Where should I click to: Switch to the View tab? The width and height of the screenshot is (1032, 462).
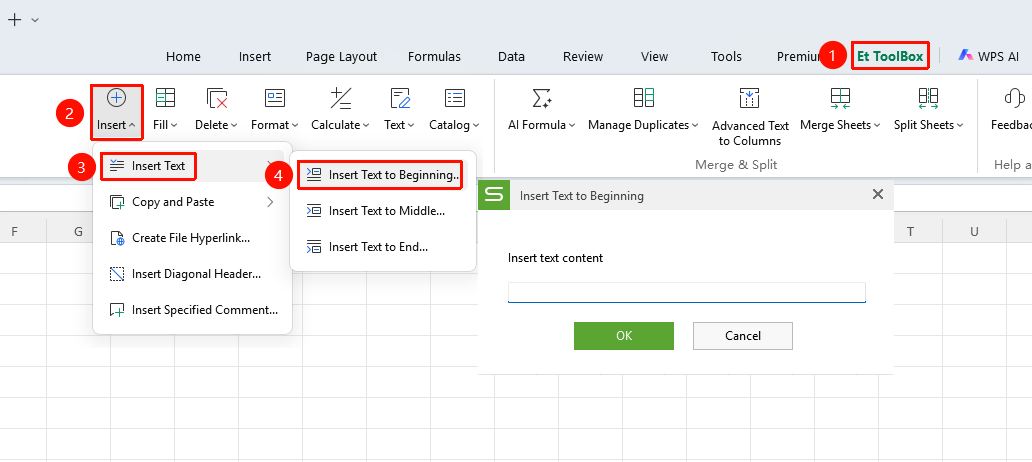[x=654, y=57]
